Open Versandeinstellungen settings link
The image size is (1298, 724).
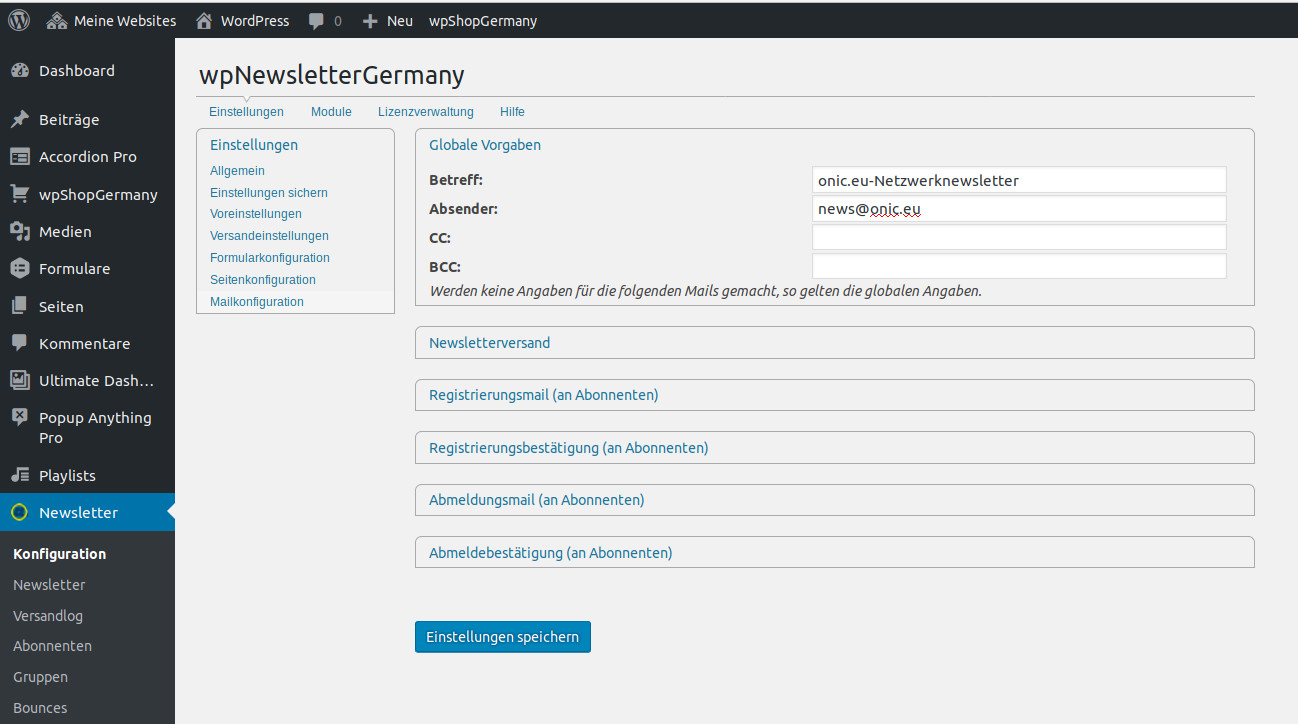point(269,236)
